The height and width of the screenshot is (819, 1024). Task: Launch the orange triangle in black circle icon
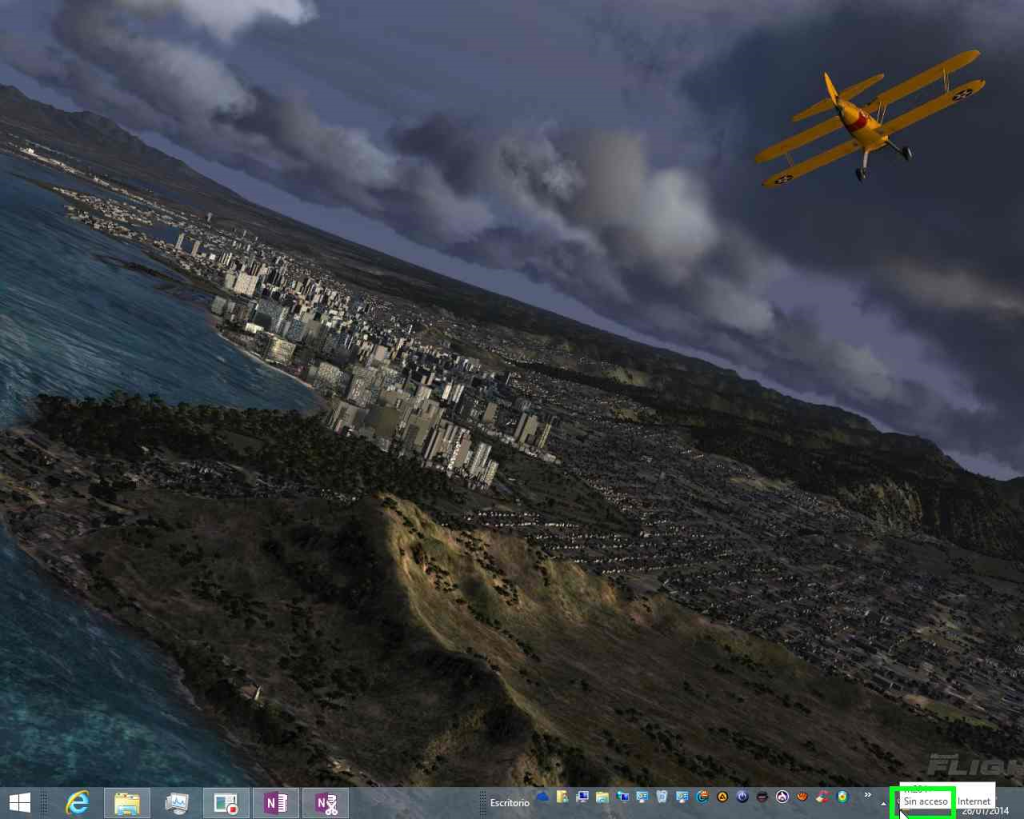tap(722, 797)
